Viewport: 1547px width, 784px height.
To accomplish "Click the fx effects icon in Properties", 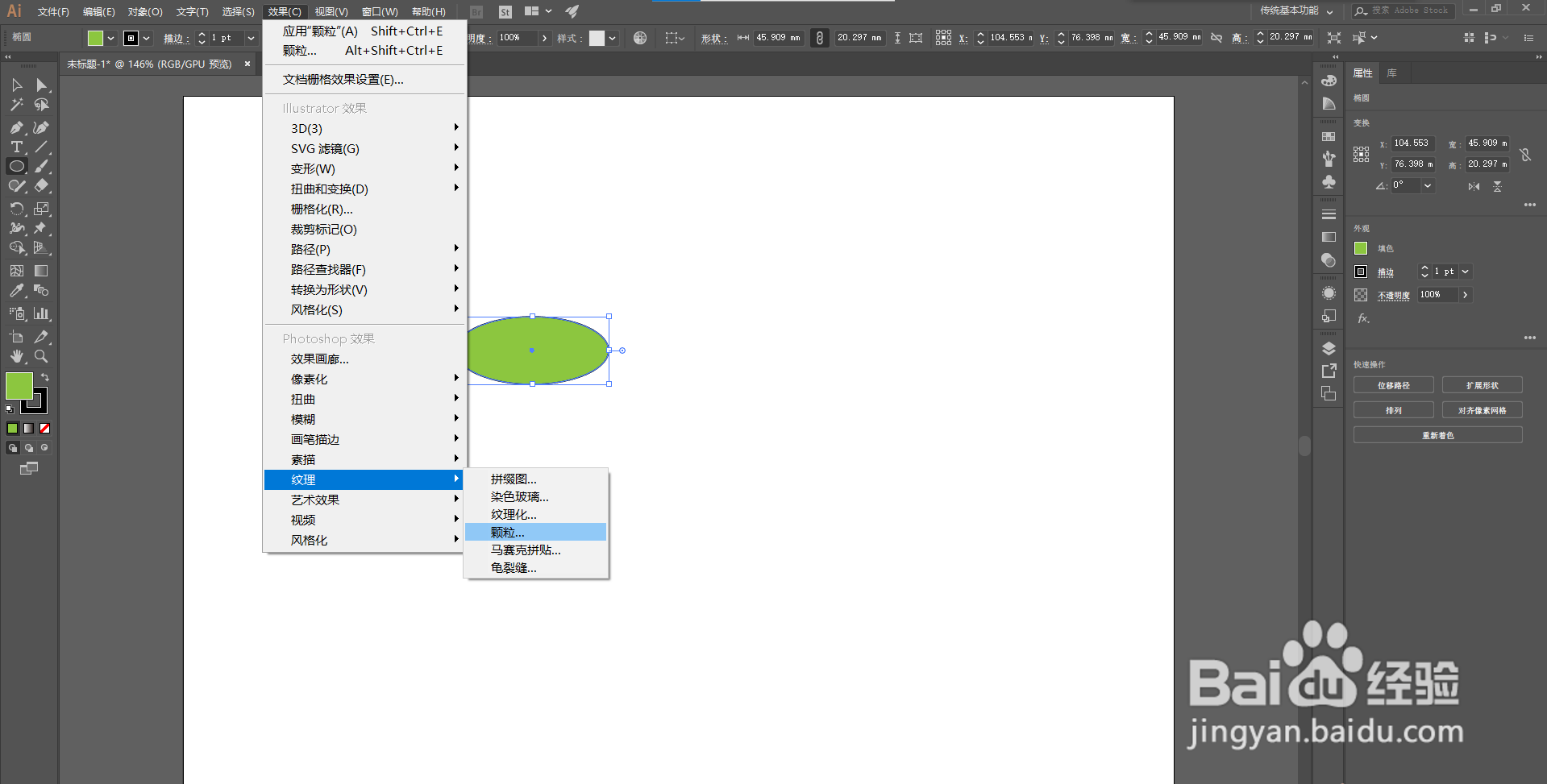I will tap(1363, 318).
